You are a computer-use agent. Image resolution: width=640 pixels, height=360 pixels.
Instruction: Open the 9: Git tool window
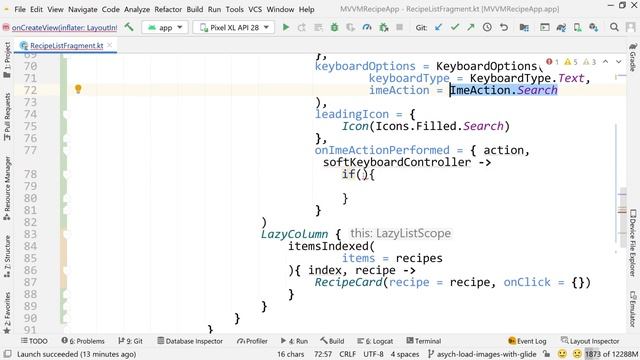pos(130,341)
